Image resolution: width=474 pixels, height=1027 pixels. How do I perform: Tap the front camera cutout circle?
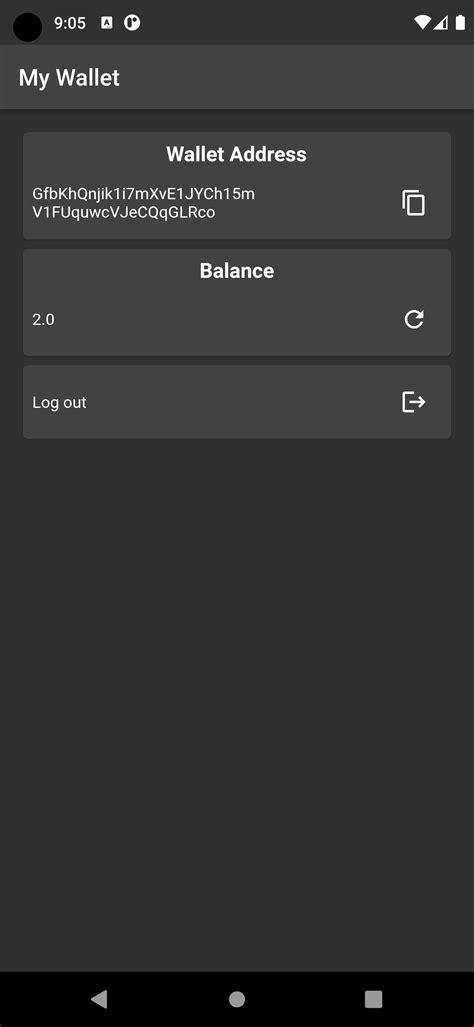27,27
